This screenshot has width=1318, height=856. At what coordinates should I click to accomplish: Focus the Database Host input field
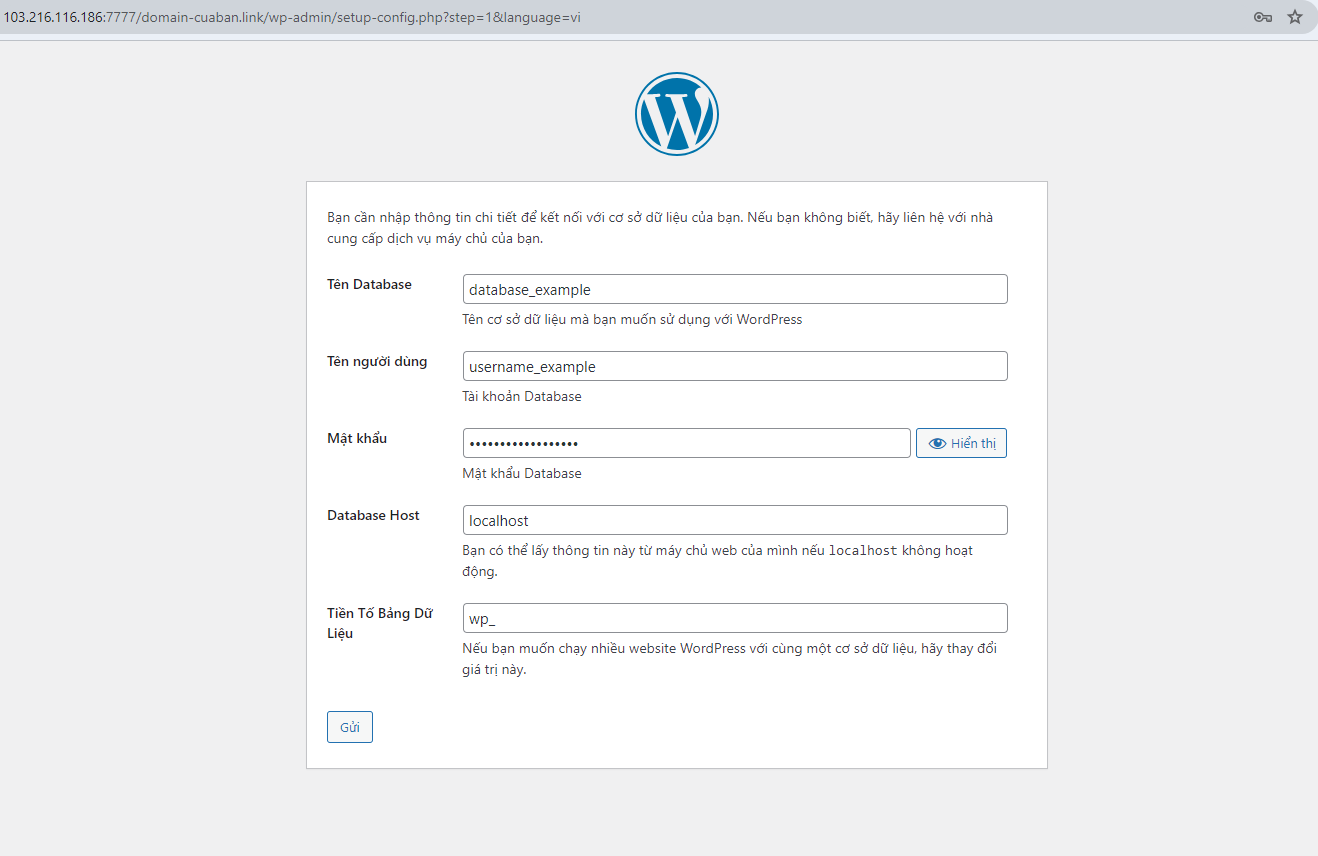point(735,520)
